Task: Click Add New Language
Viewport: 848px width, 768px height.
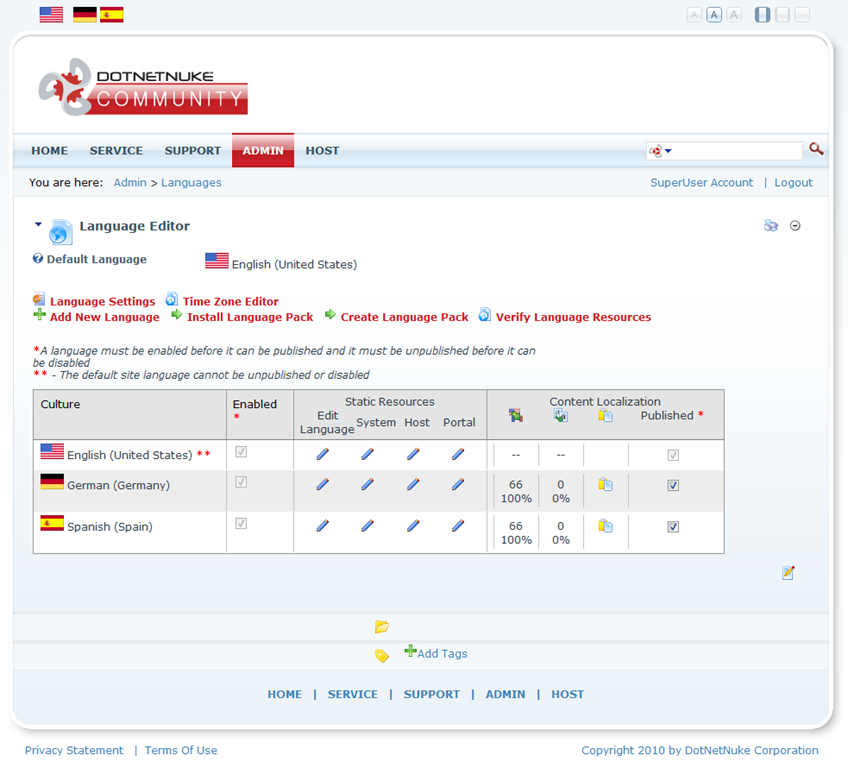Action: 105,317
